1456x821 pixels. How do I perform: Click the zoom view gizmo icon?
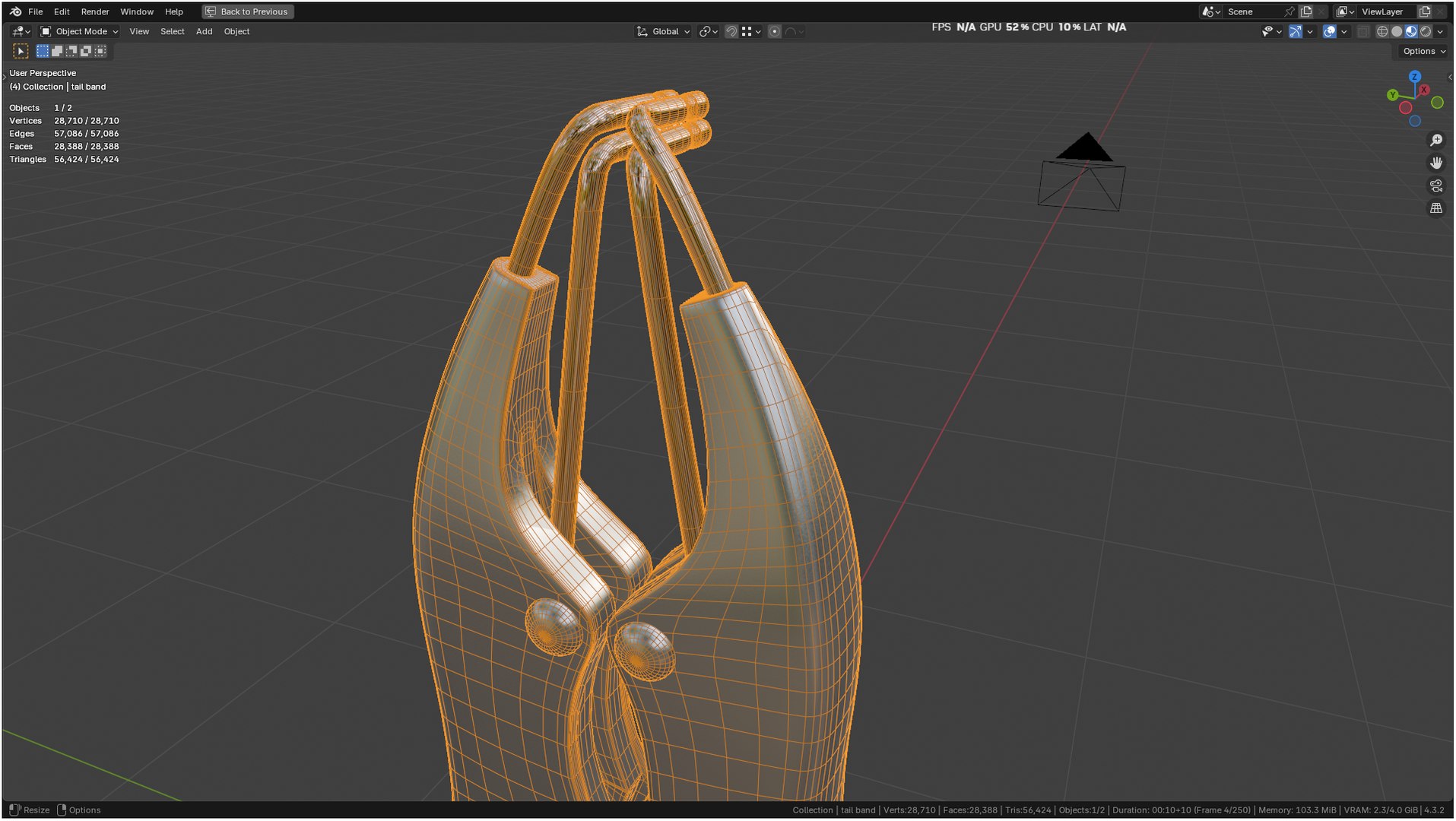coord(1436,141)
